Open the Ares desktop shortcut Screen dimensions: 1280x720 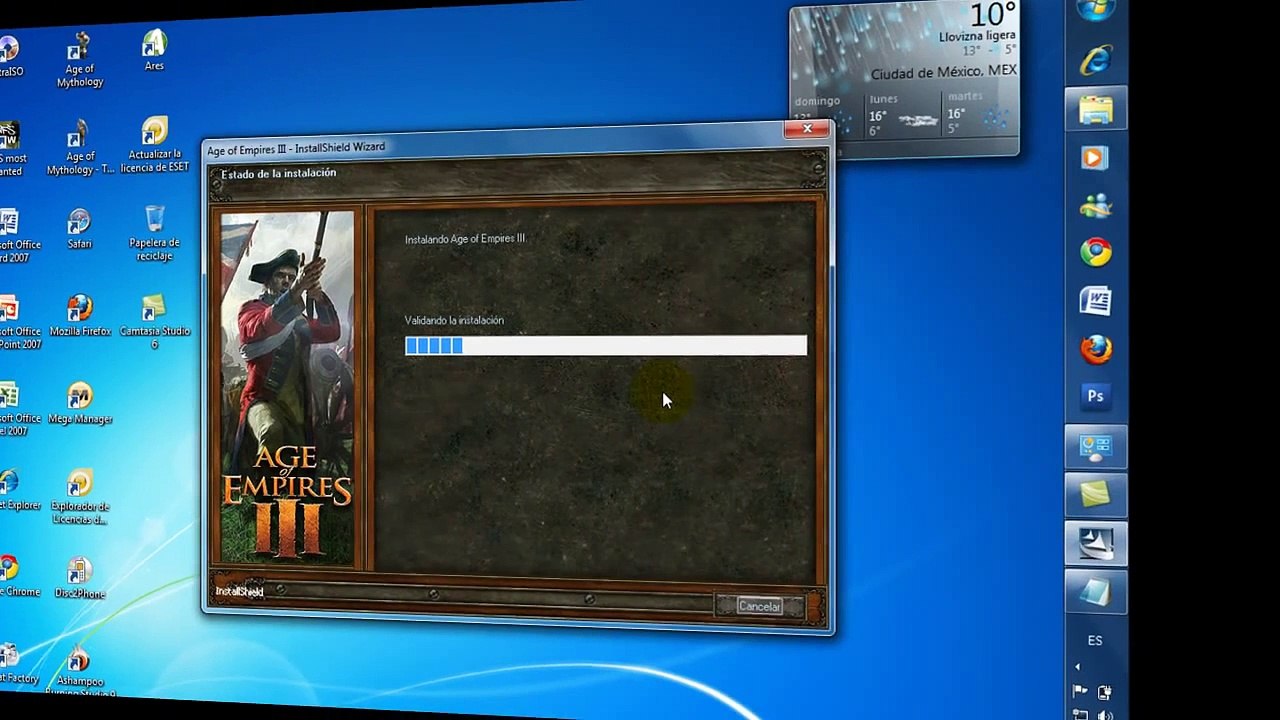coord(154,50)
